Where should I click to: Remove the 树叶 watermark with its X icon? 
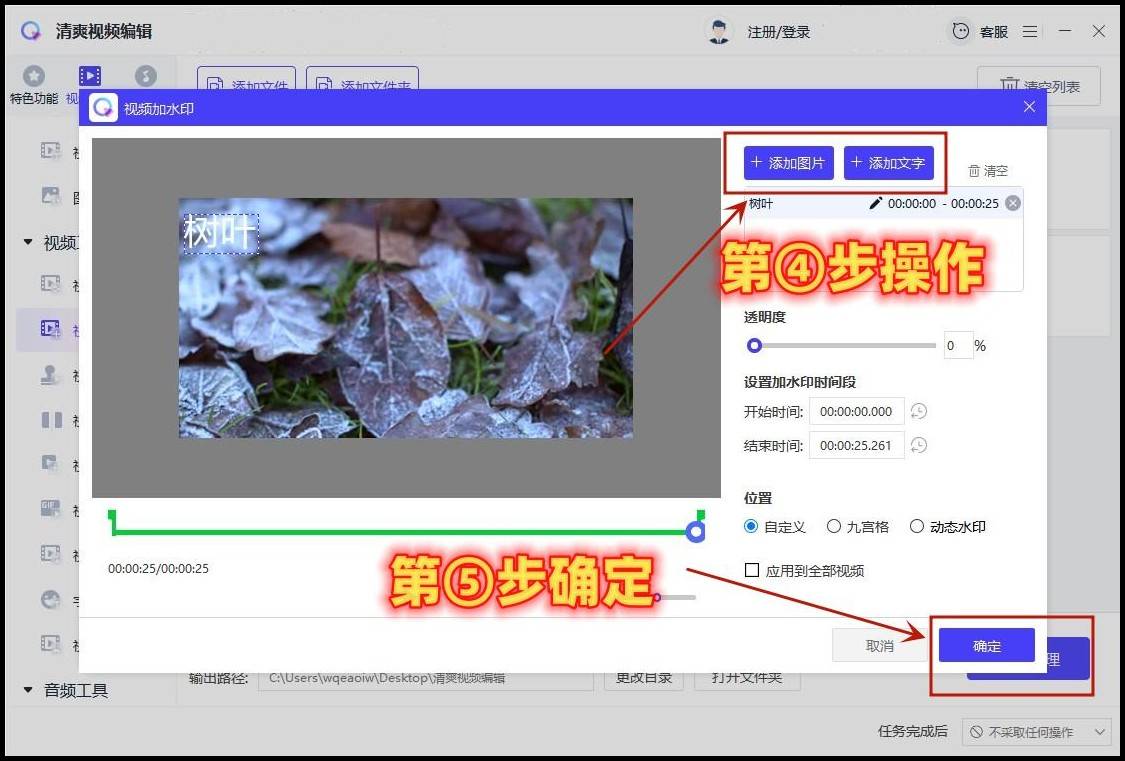(x=1012, y=203)
